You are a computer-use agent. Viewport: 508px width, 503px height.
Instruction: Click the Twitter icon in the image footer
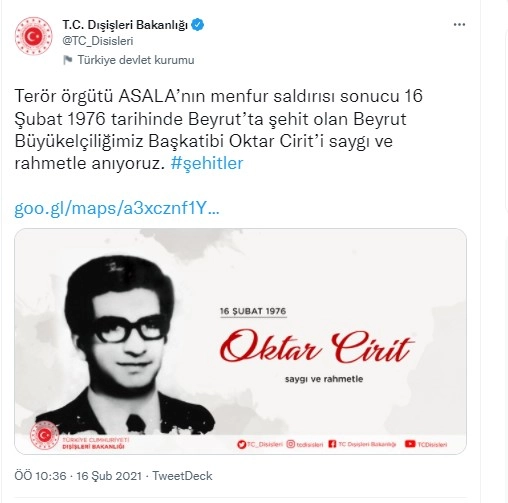tap(241, 444)
